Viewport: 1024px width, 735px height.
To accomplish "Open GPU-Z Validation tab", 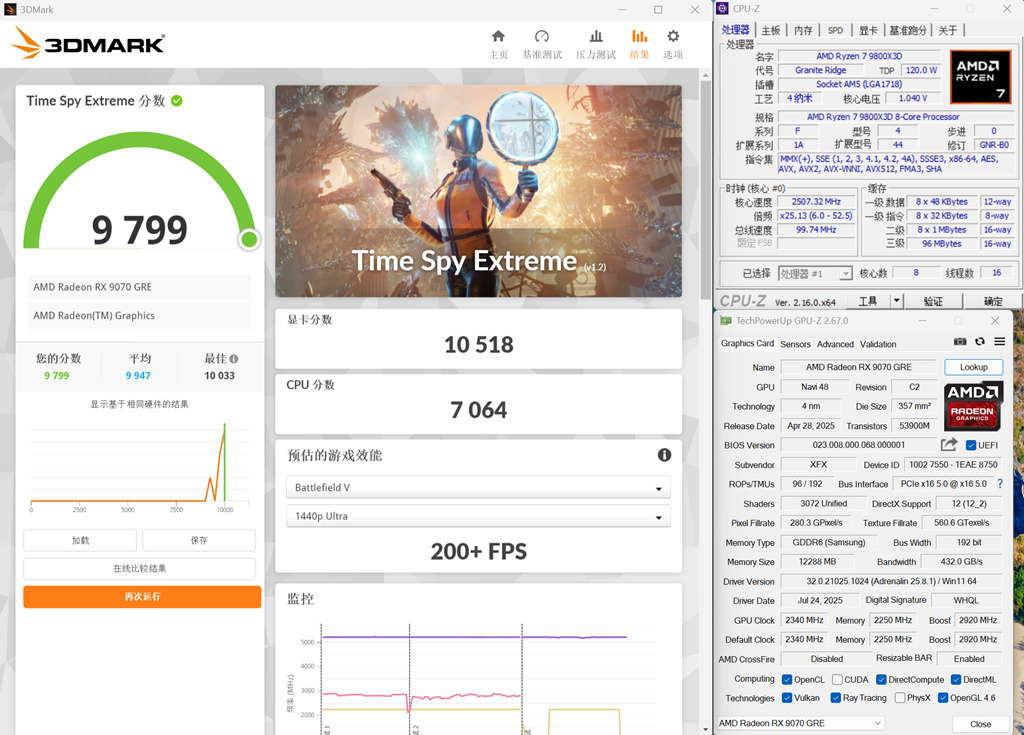I will (878, 344).
